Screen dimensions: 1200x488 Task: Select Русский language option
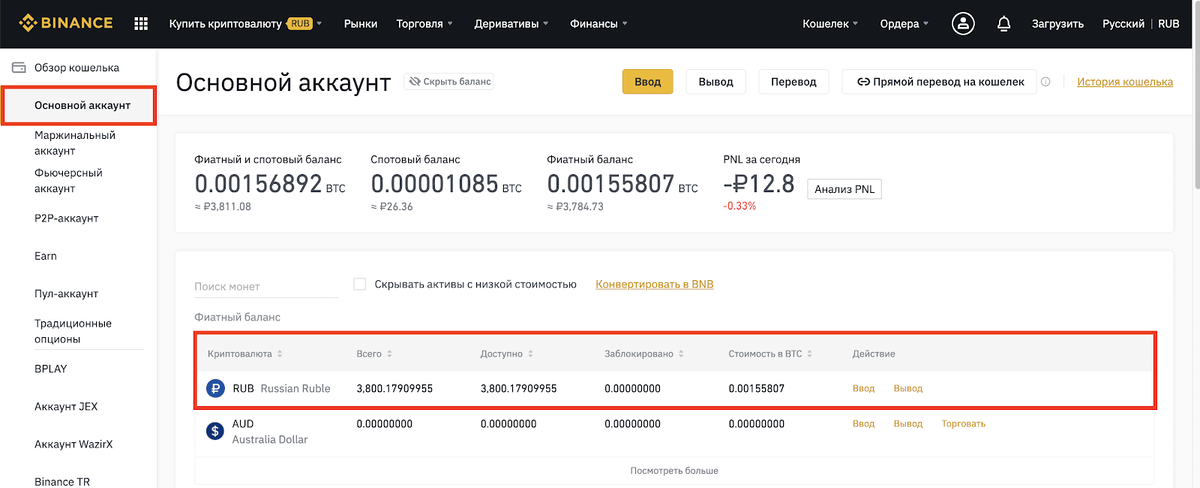coord(1124,23)
